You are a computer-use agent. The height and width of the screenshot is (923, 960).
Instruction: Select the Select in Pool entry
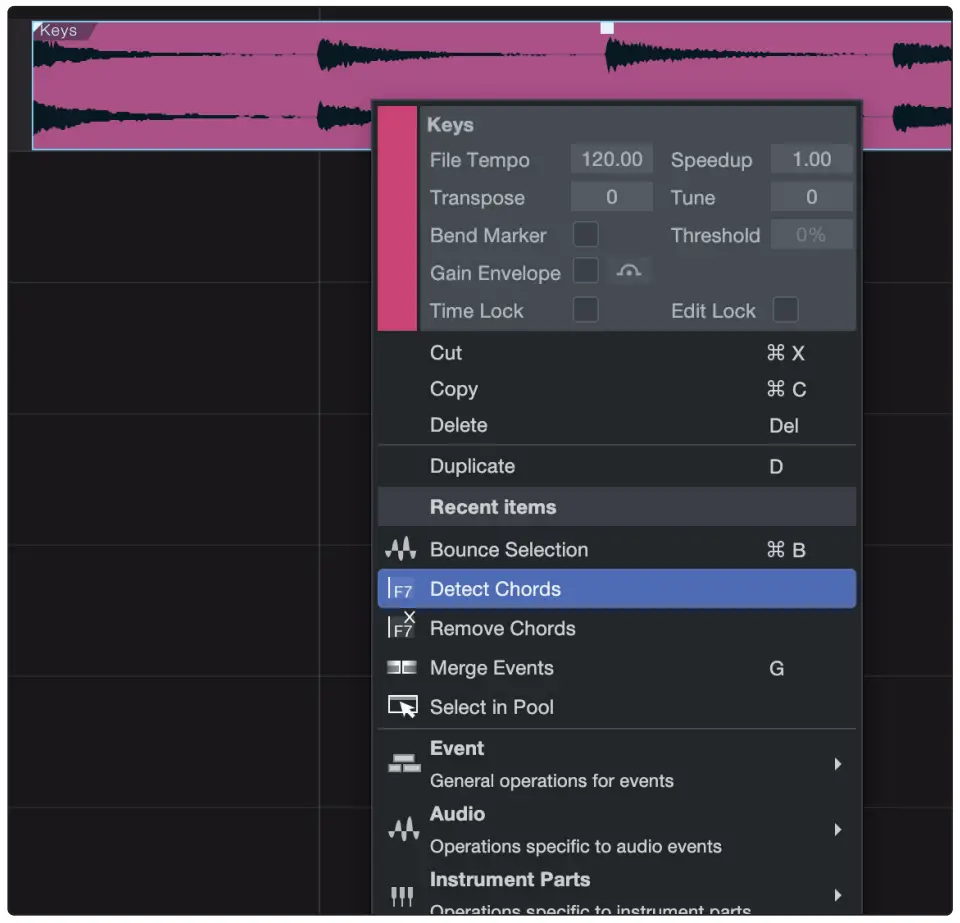[617, 707]
